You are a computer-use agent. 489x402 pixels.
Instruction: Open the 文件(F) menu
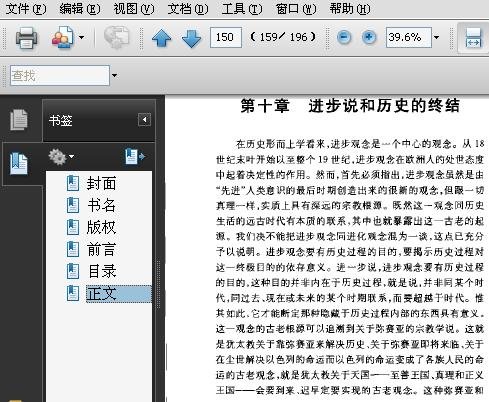[26, 8]
